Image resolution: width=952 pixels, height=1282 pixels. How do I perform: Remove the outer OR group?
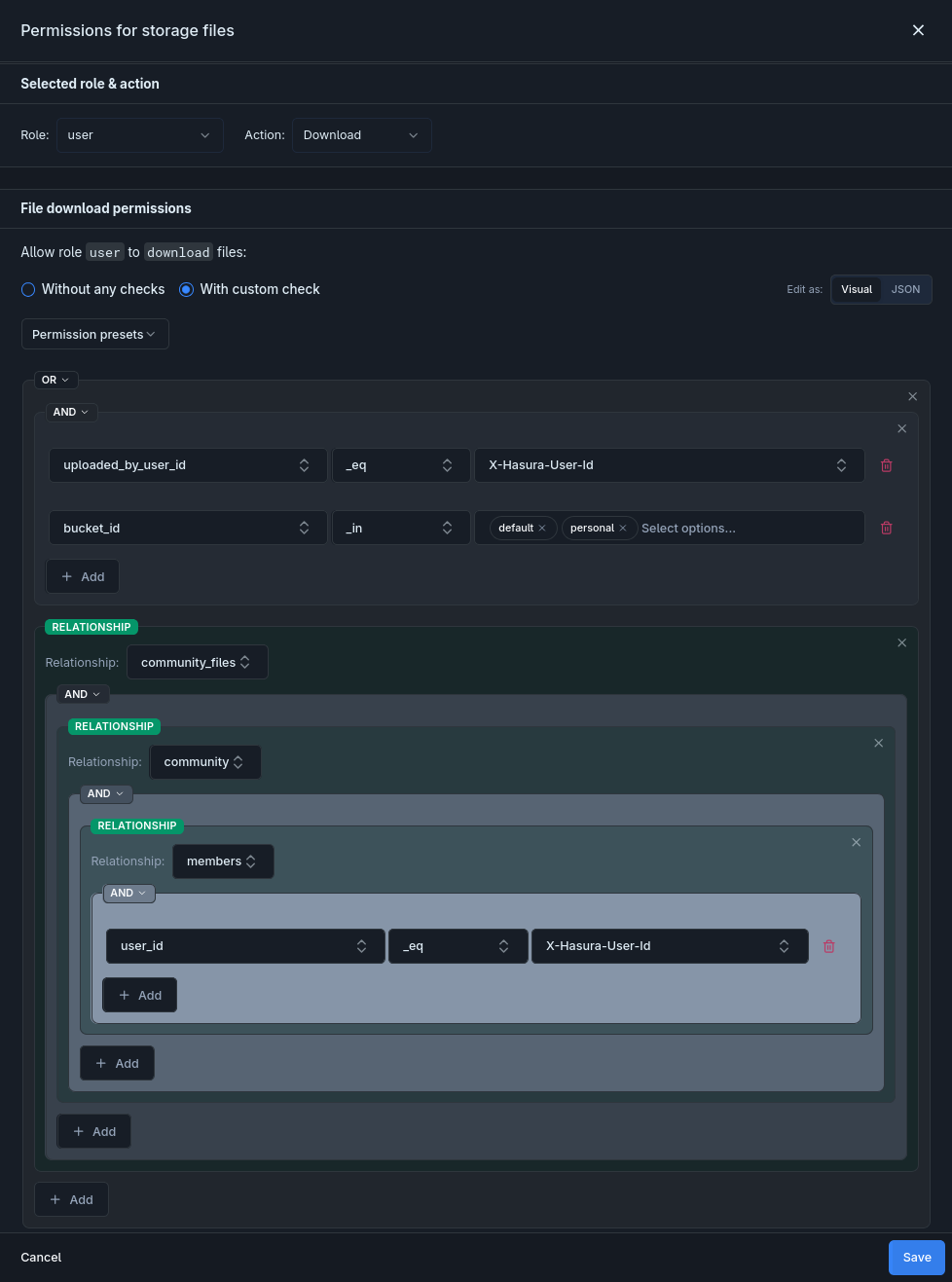click(912, 396)
